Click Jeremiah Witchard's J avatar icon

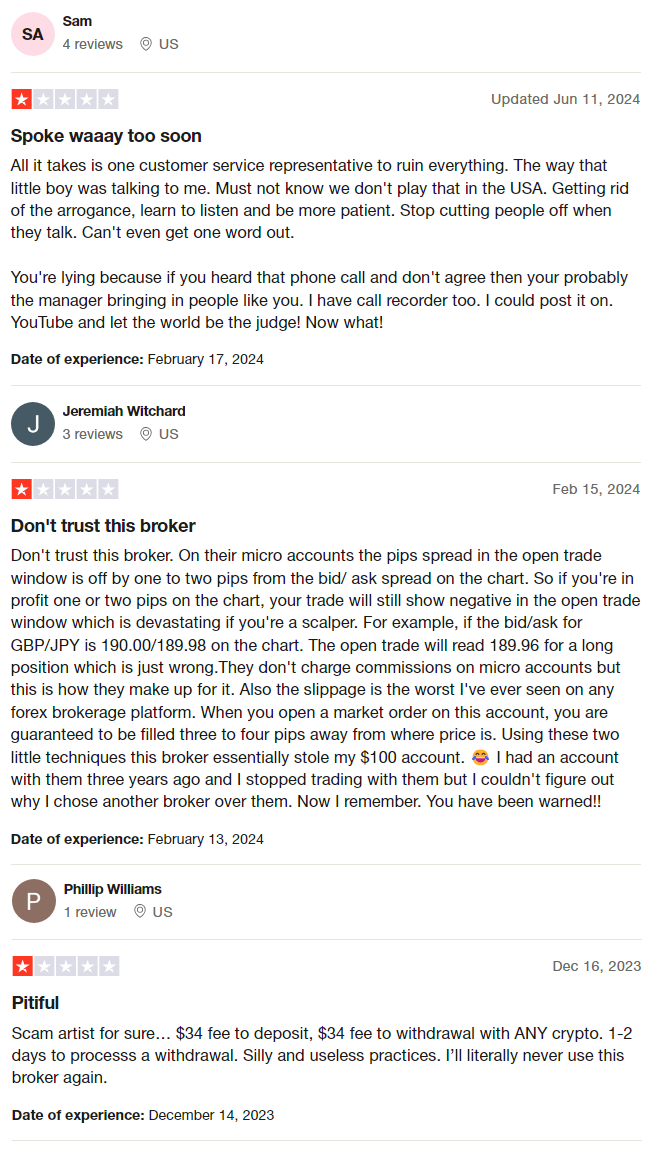[x=33, y=424]
